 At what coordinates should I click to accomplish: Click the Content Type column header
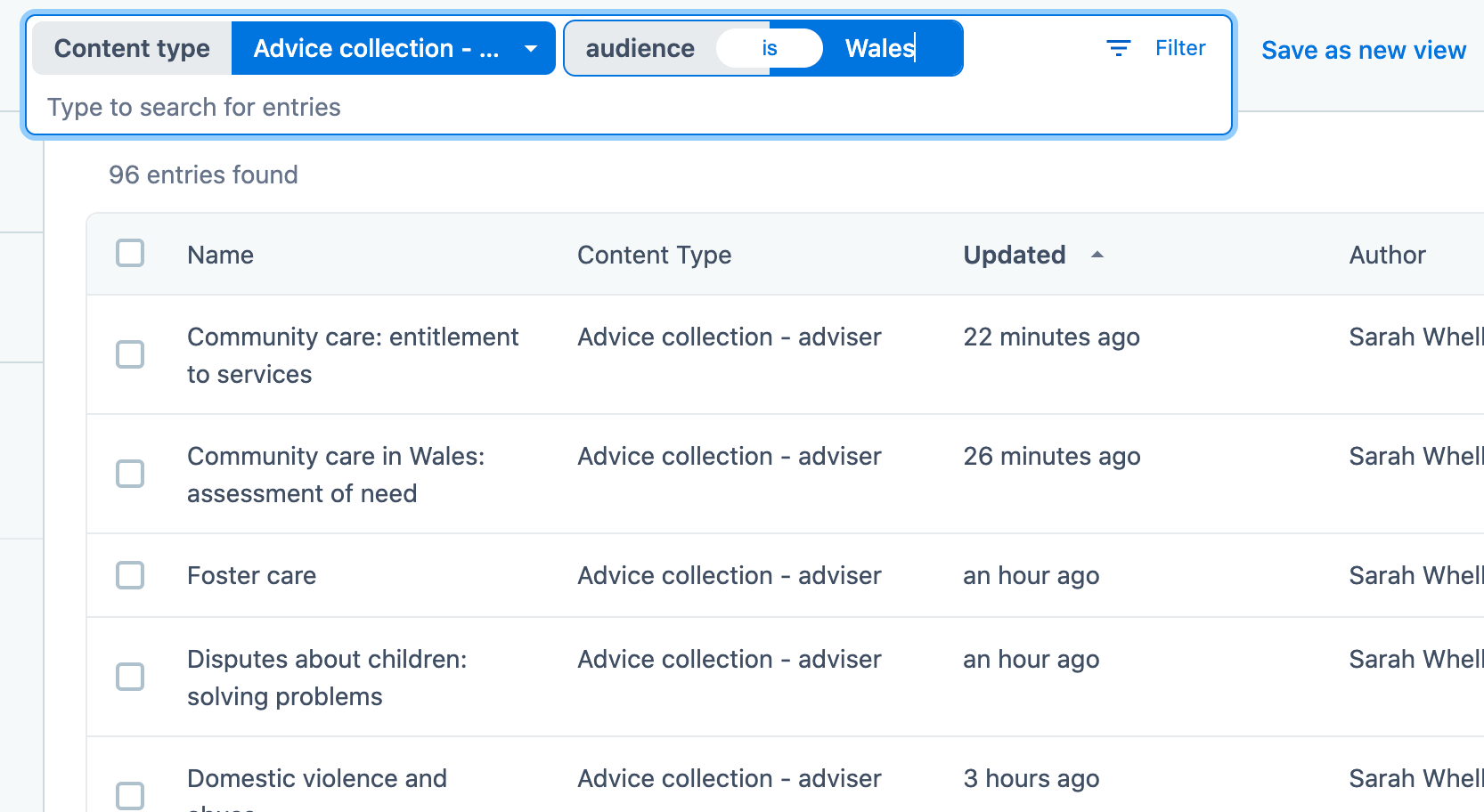[x=654, y=255]
